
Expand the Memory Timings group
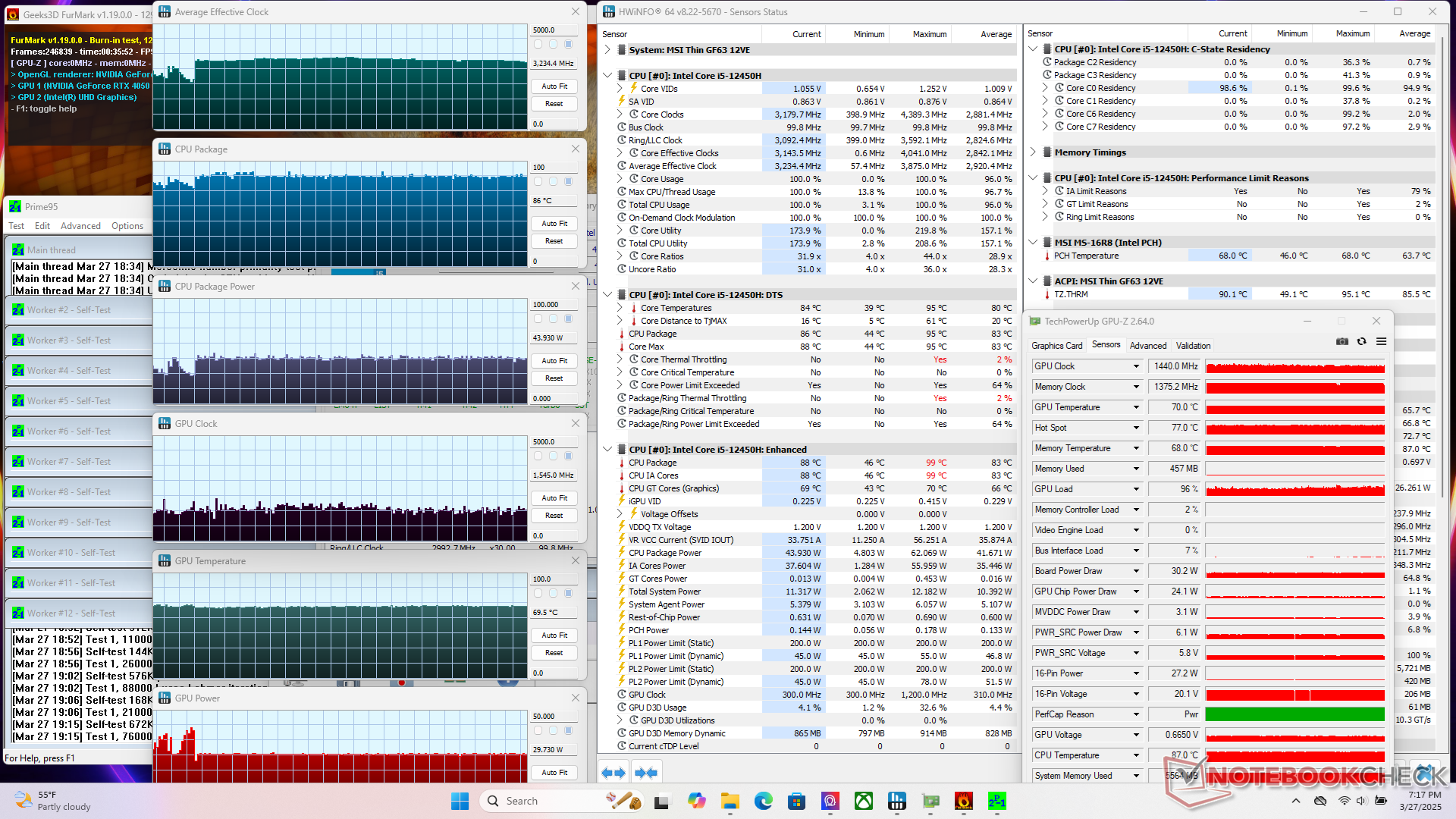pos(1033,152)
